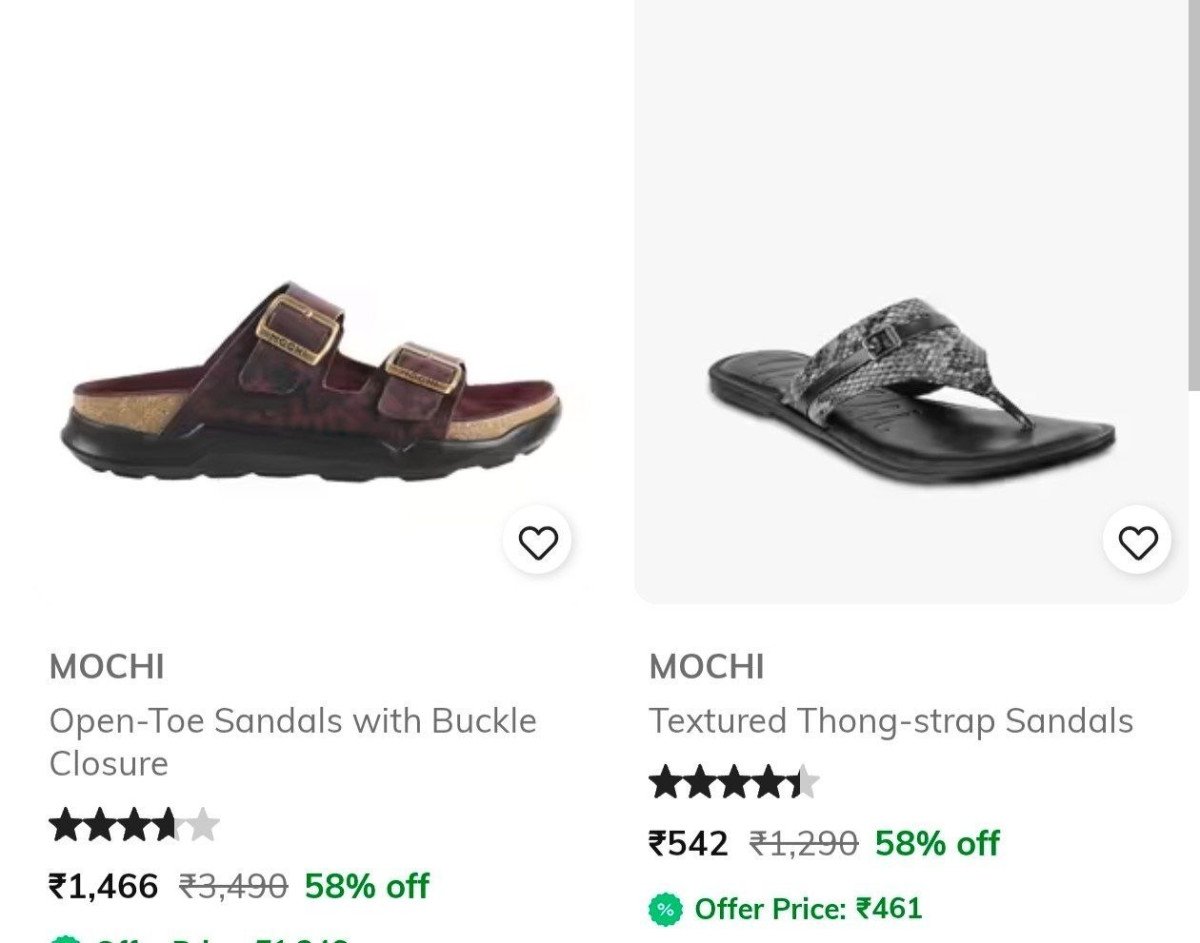Tap the heart icon on Thong-strap Sandals

click(1137, 542)
